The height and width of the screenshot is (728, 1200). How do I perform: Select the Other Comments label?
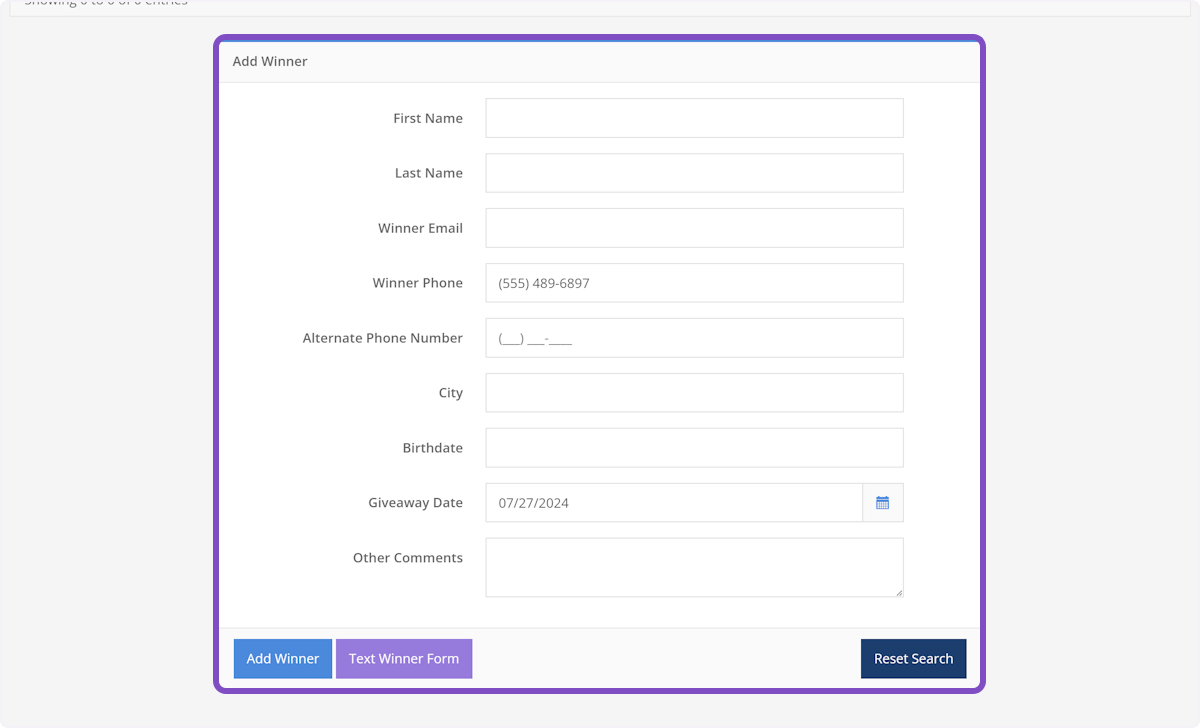click(408, 557)
